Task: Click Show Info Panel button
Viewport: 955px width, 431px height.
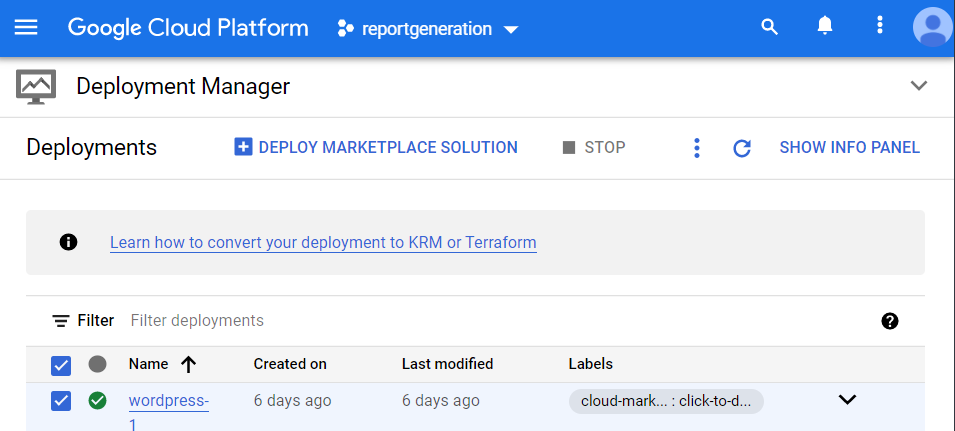Action: [x=849, y=148]
